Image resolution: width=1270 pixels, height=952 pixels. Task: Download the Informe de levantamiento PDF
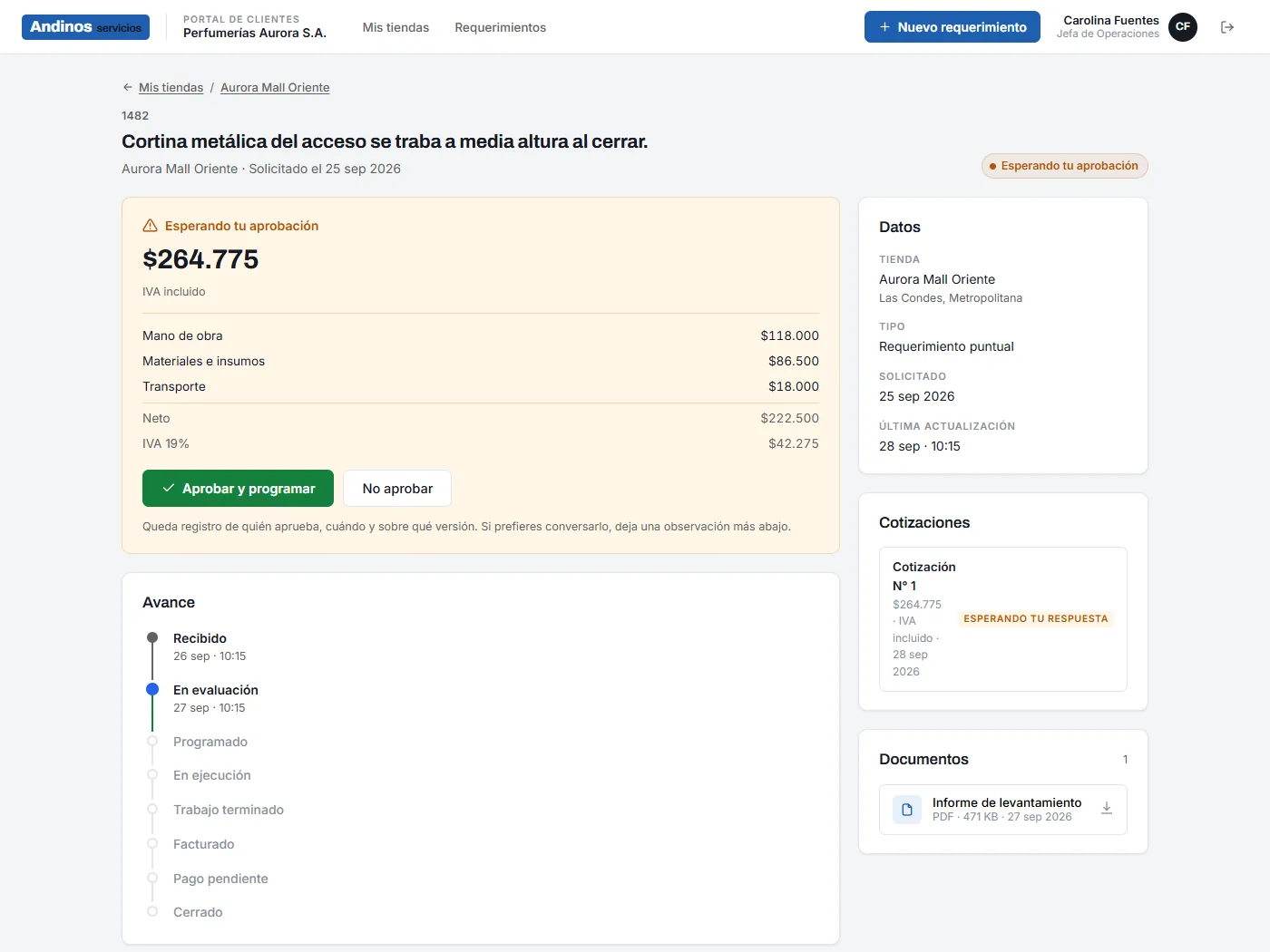[1107, 809]
